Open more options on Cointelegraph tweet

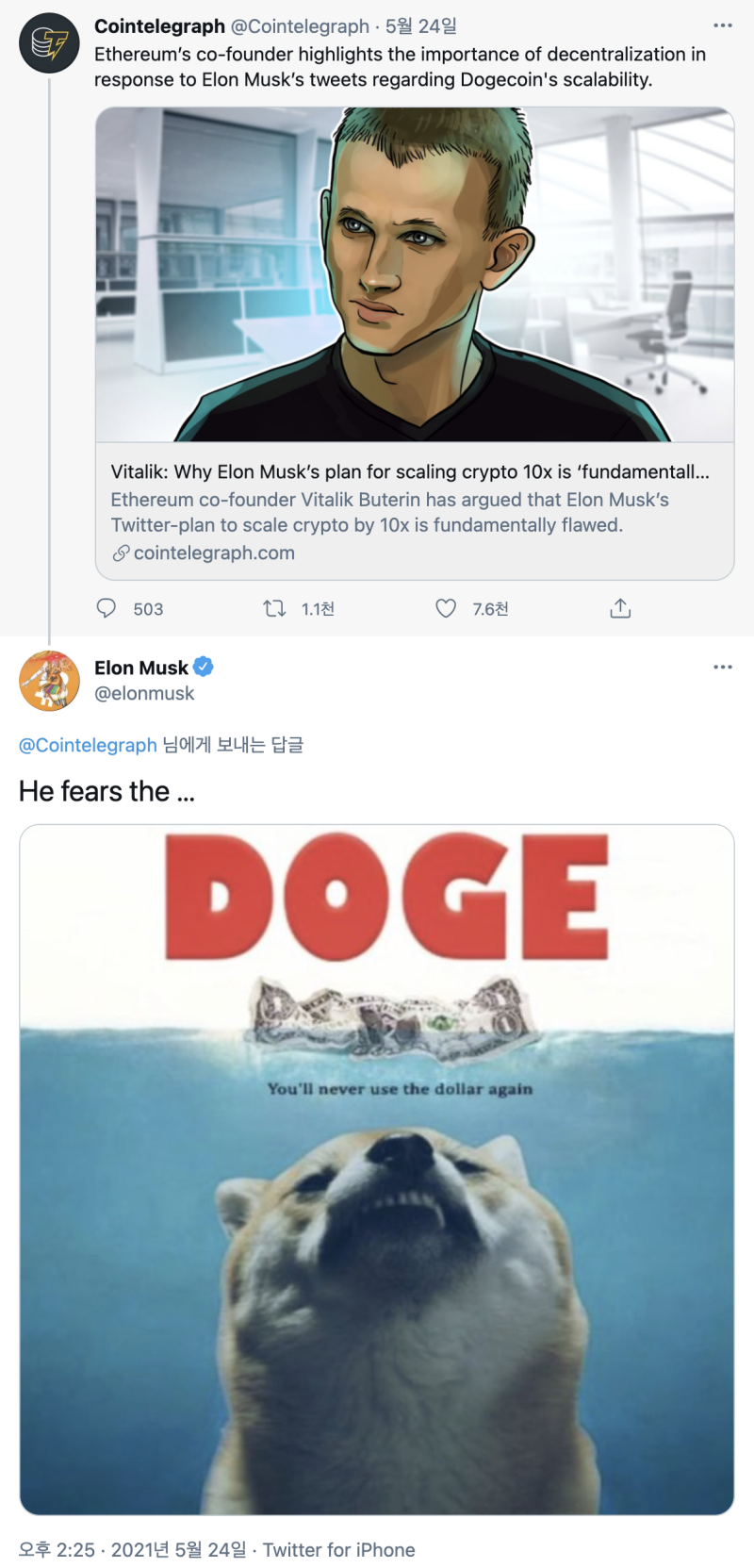point(722,26)
